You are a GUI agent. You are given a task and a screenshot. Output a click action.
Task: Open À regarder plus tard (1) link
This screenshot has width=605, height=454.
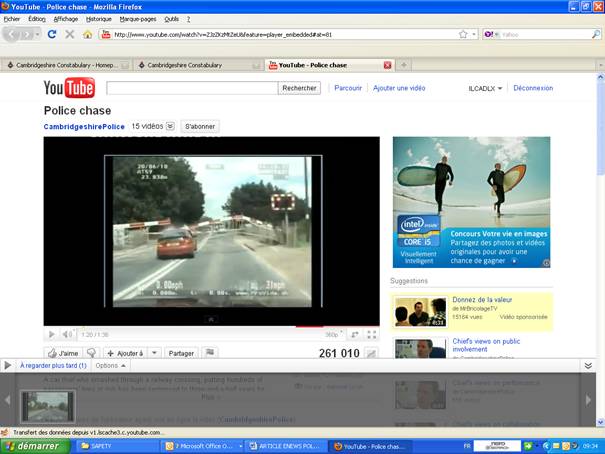[53, 365]
